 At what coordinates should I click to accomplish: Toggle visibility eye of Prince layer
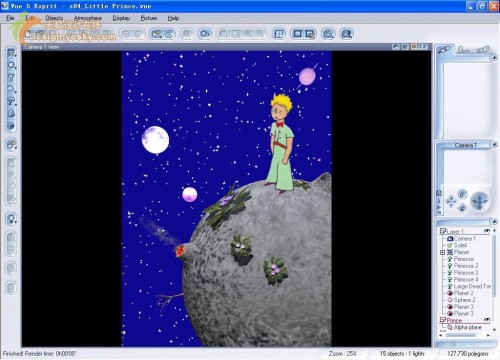487,320
